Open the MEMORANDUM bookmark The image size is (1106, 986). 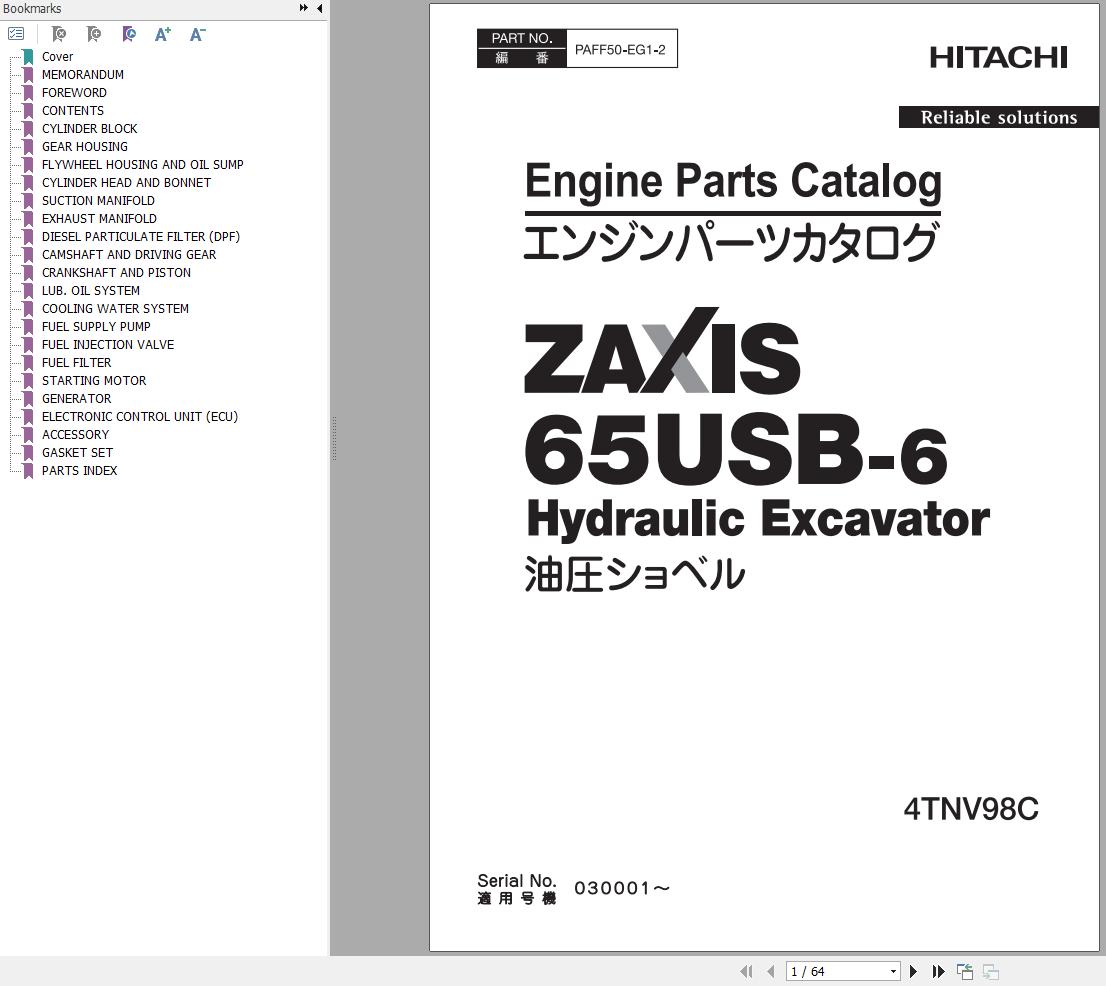83,75
